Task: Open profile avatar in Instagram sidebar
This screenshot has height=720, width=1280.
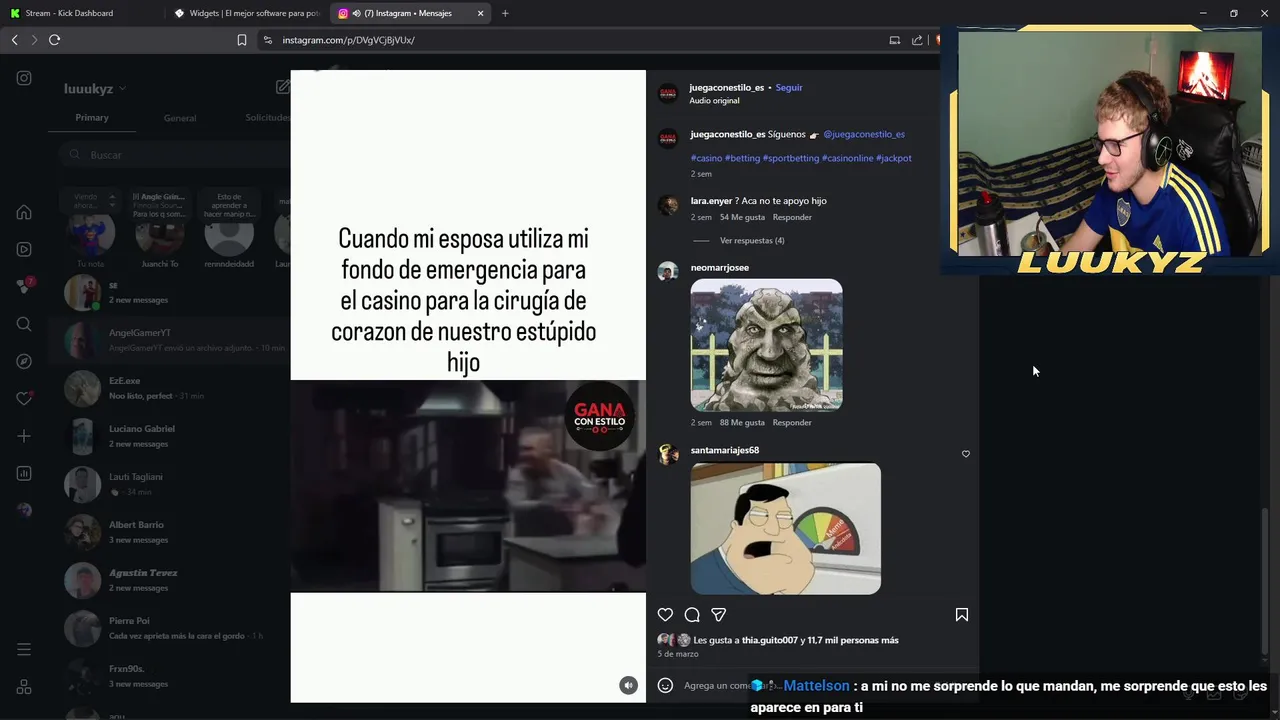Action: (x=24, y=510)
